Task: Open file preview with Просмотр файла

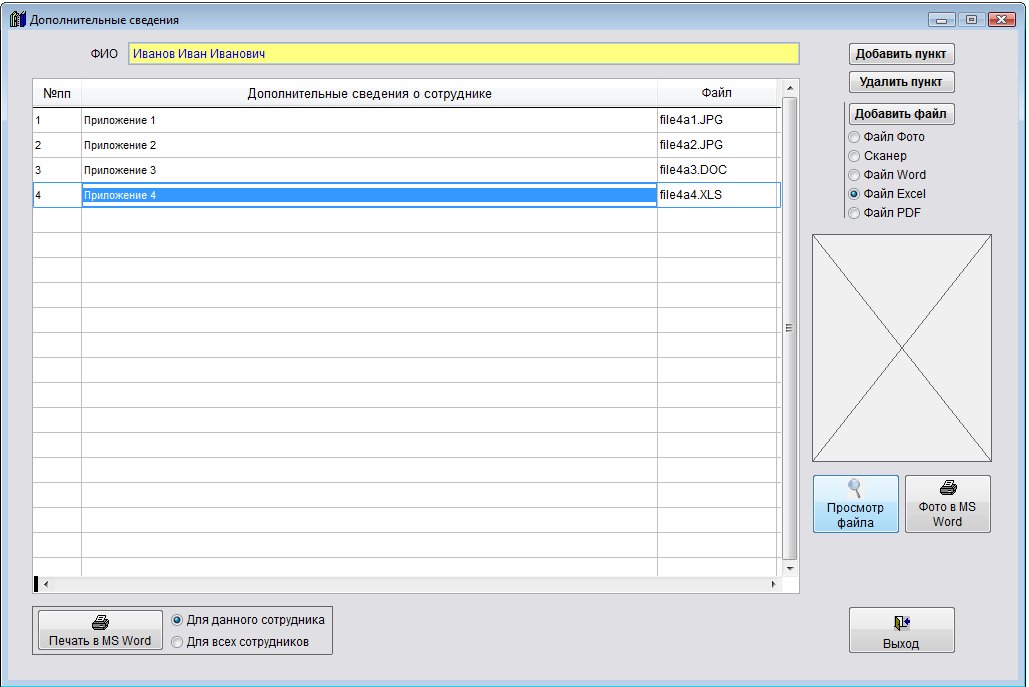Action: [855, 504]
